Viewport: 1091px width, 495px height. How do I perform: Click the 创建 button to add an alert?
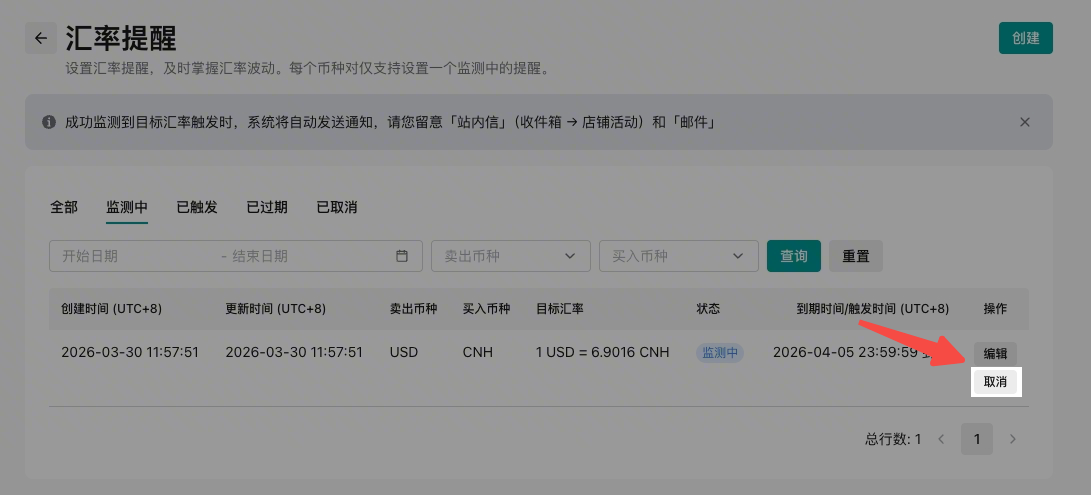(x=1025, y=38)
